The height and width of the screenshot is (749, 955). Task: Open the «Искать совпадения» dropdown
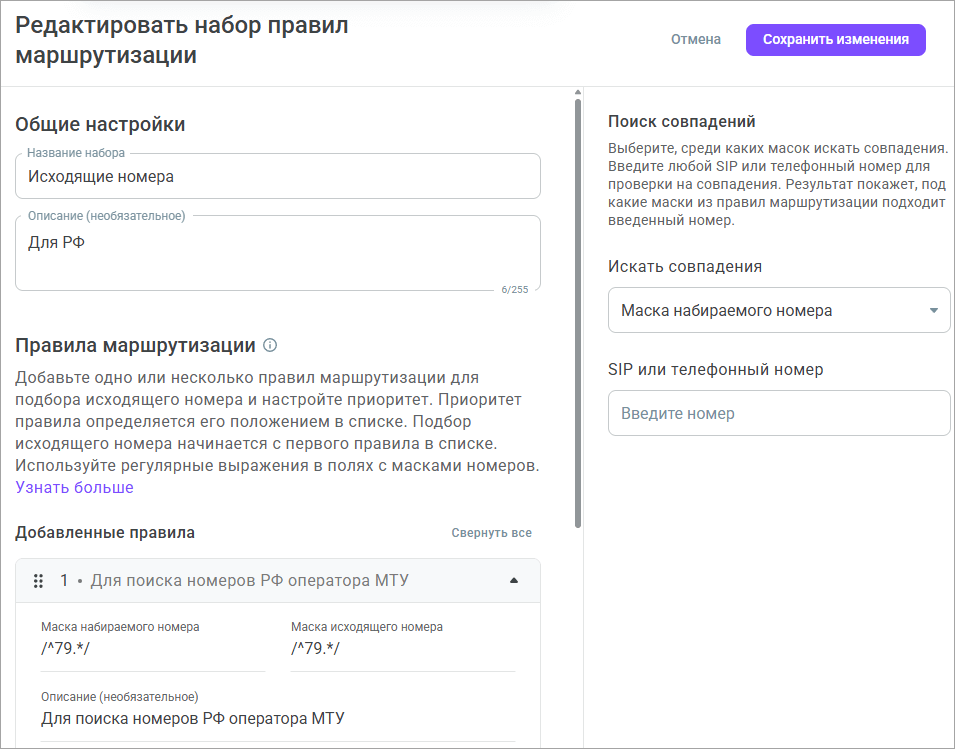click(x=779, y=310)
